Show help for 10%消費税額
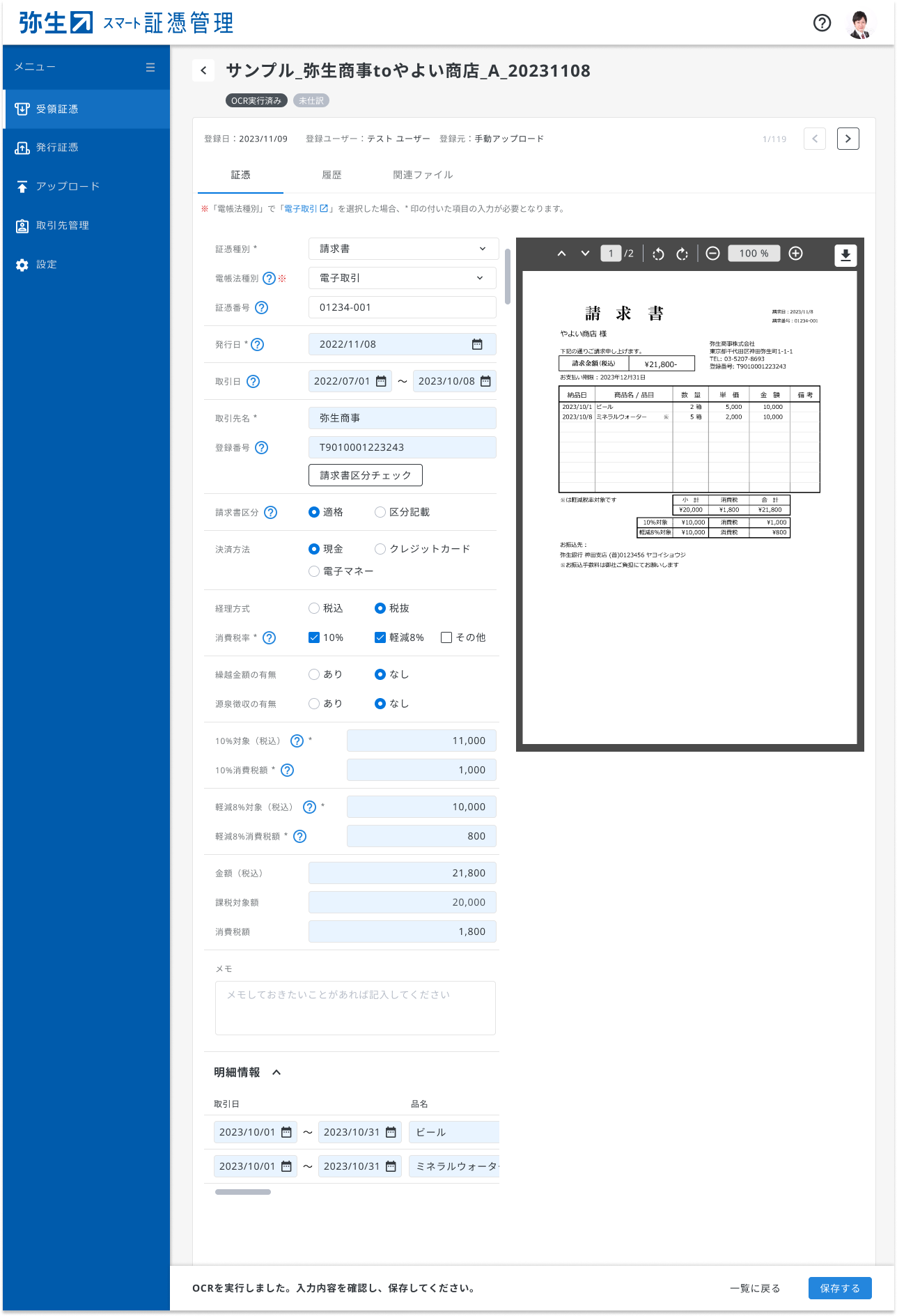Viewport: 897px width, 1316px height. point(287,770)
